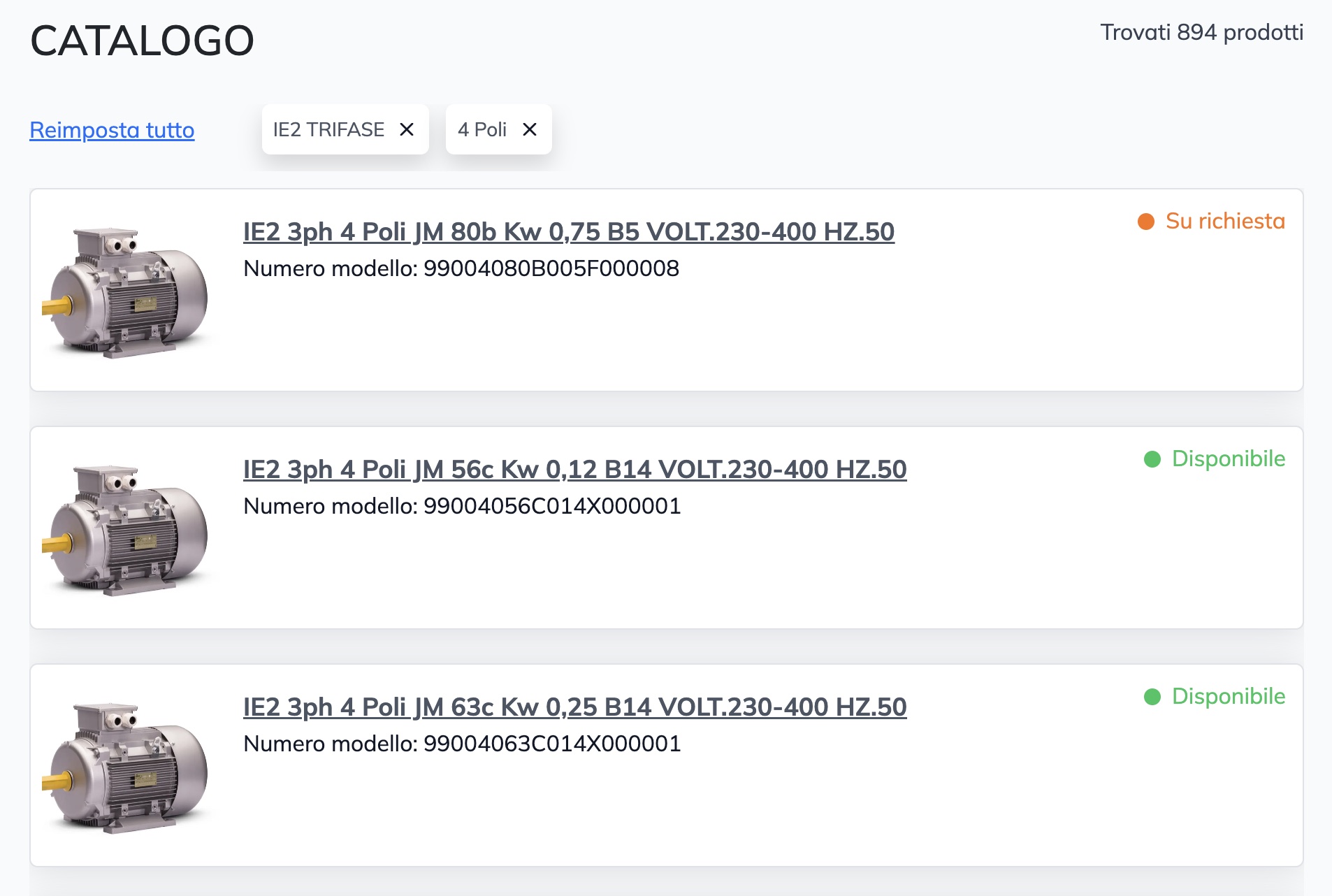Screen dimensions: 1332x896
Task: Click the Reimposta tutto link
Action: pyautogui.click(x=112, y=130)
